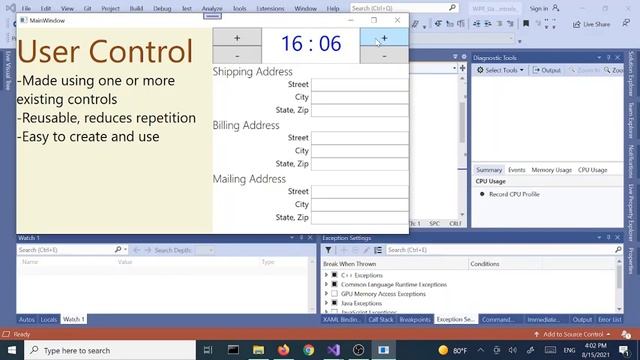
Task: Focus the Shipping Address City field
Action: click(360, 97)
